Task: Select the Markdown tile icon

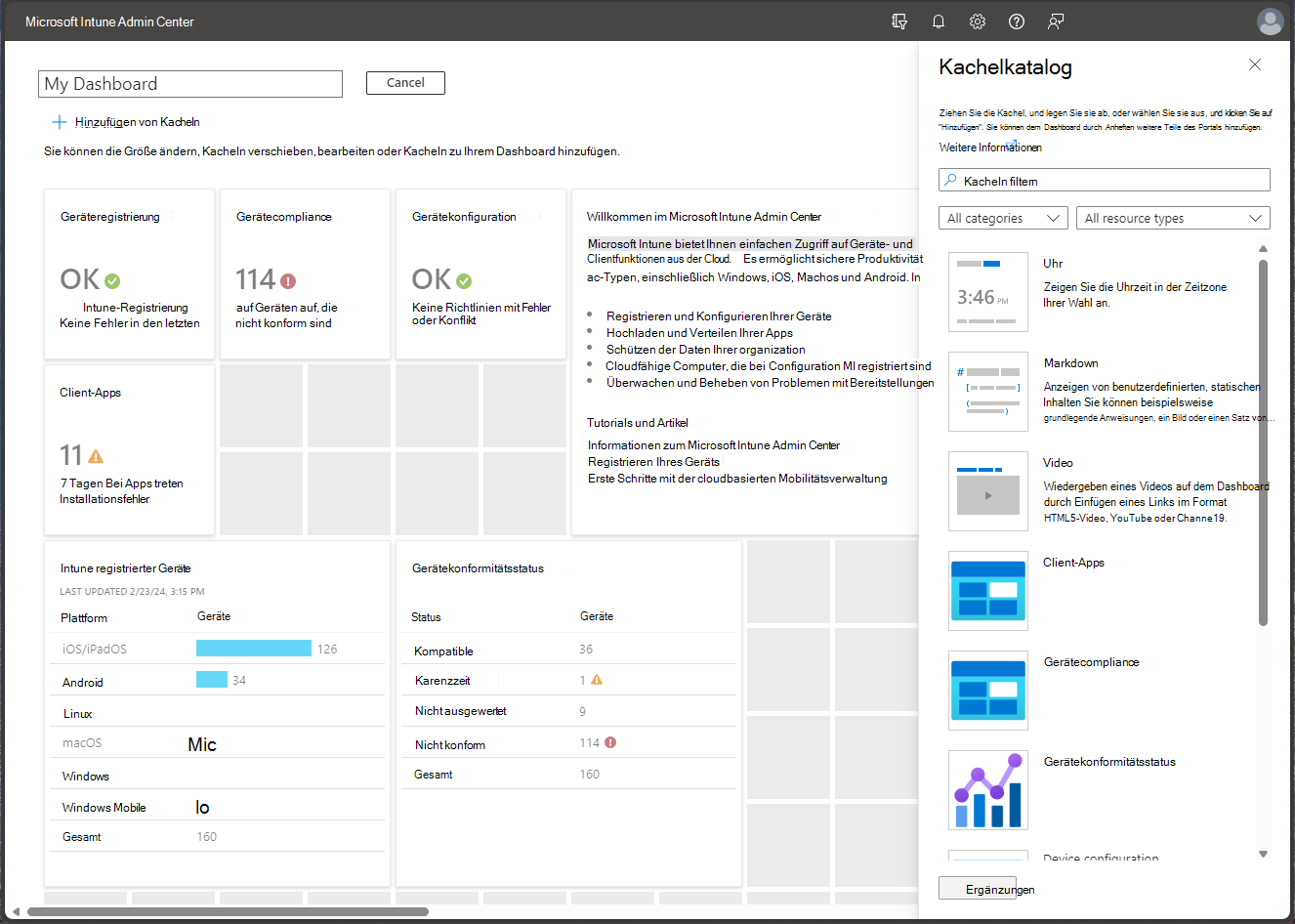Action: coord(987,392)
